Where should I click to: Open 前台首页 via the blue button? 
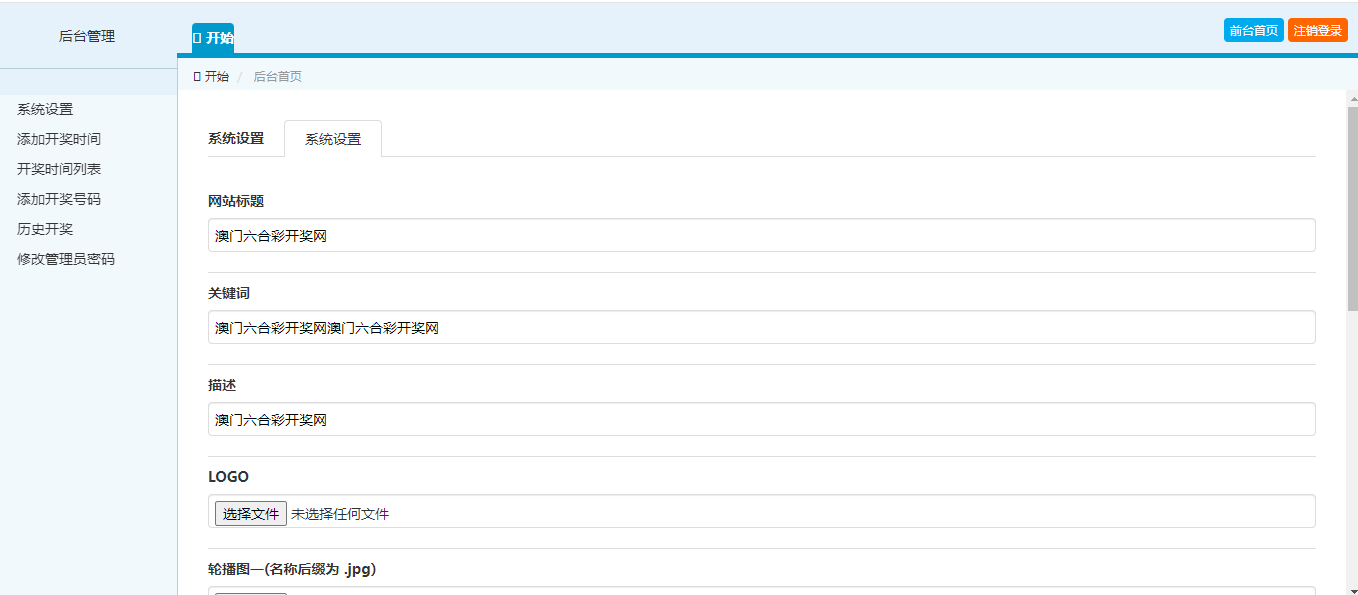[x=1253, y=31]
